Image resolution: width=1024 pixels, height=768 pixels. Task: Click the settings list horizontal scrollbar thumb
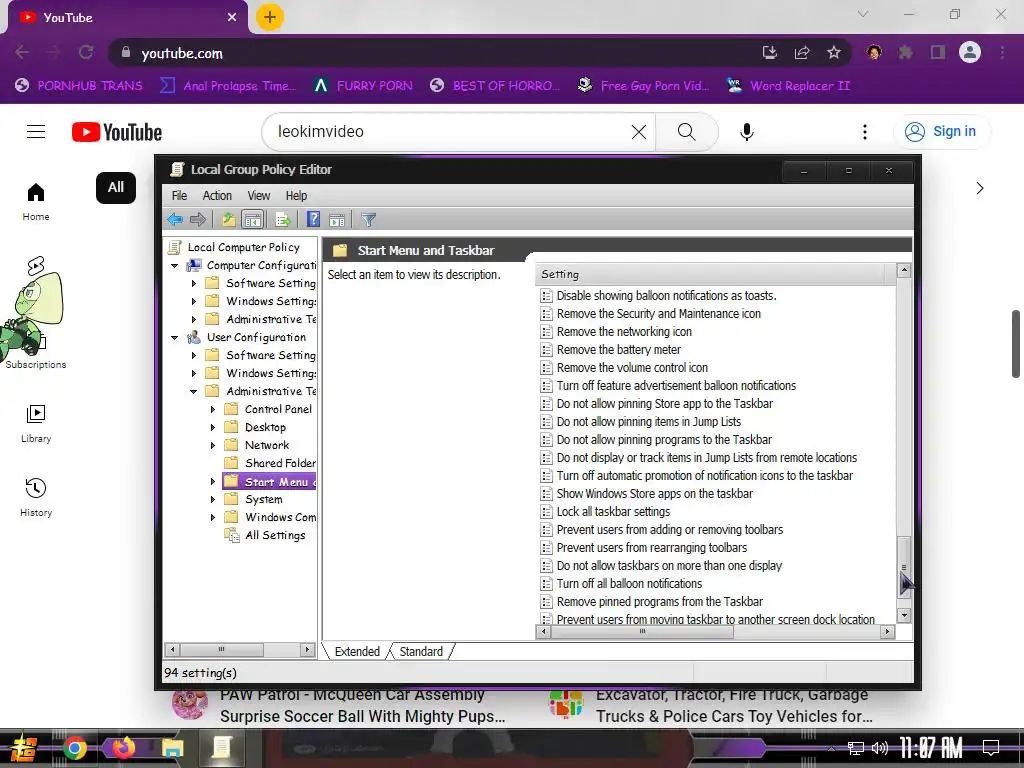642,632
